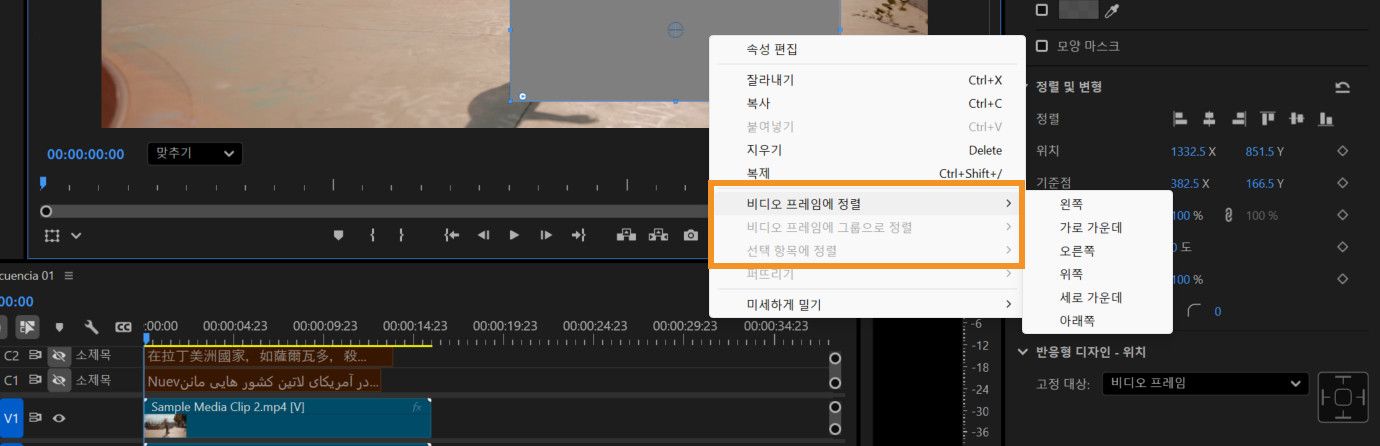
Task: Select 오른쪽 in the align submenu
Action: pyautogui.click(x=1097, y=250)
